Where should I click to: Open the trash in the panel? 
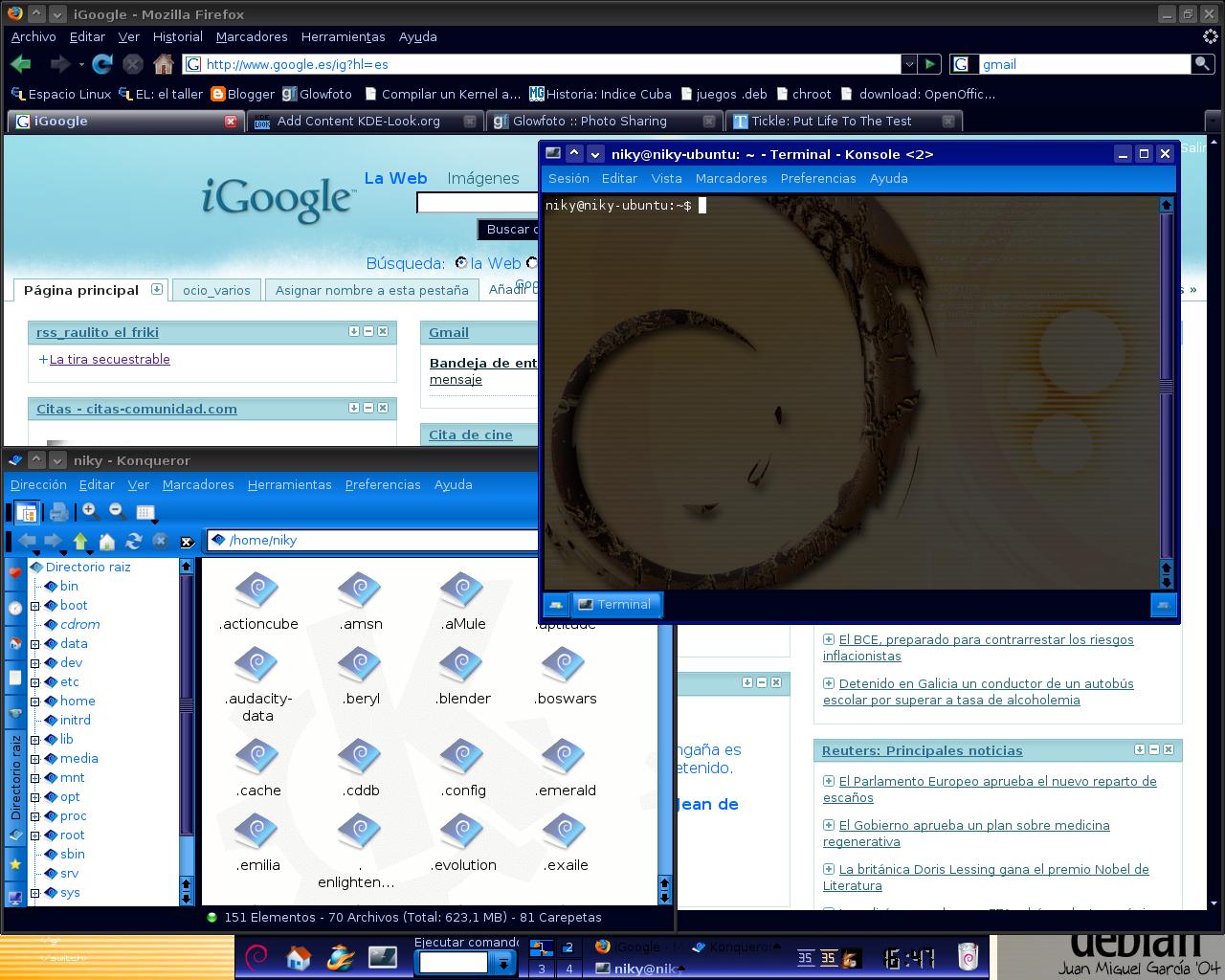(x=968, y=956)
